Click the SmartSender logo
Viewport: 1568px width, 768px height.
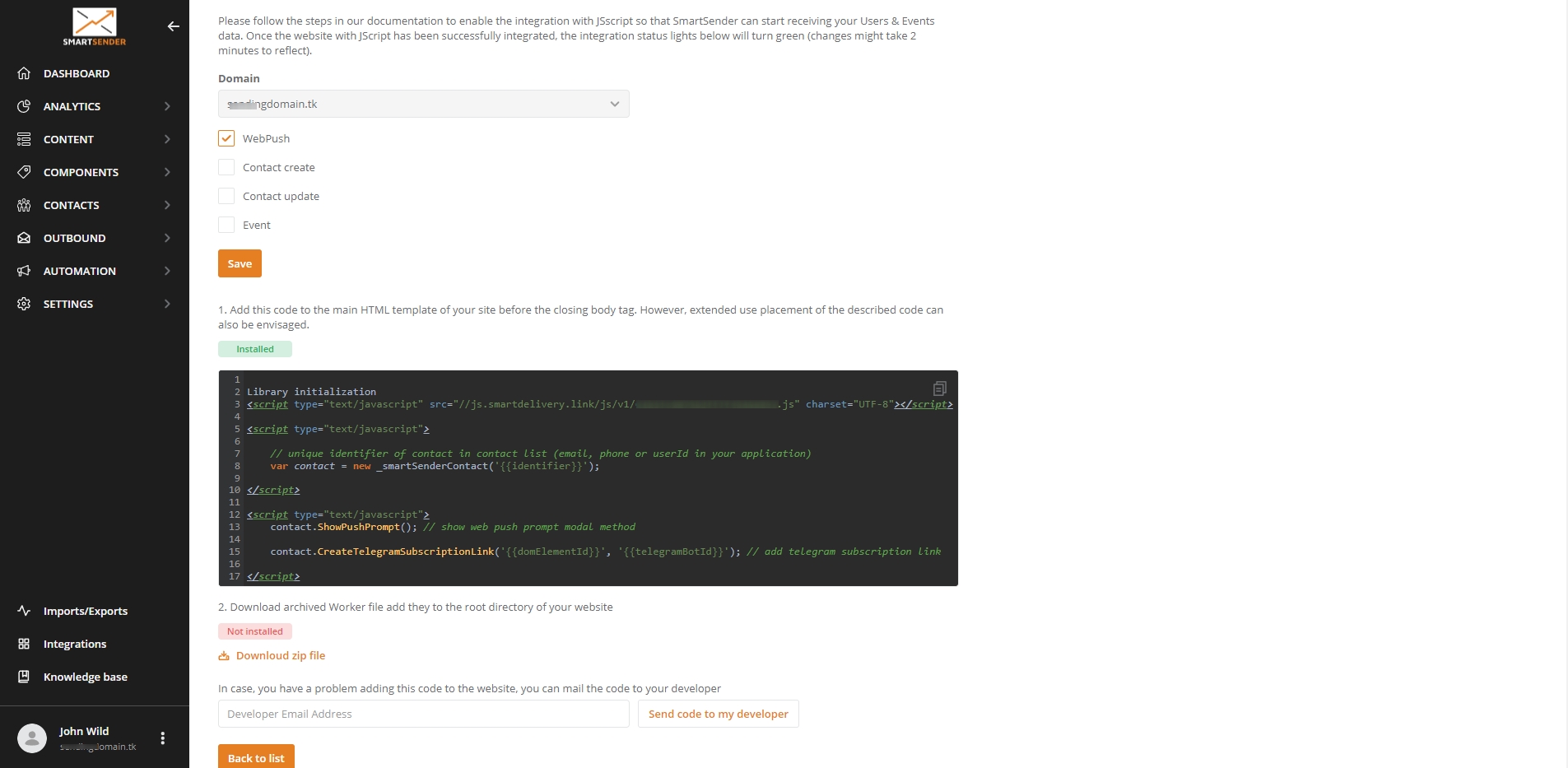[95, 26]
